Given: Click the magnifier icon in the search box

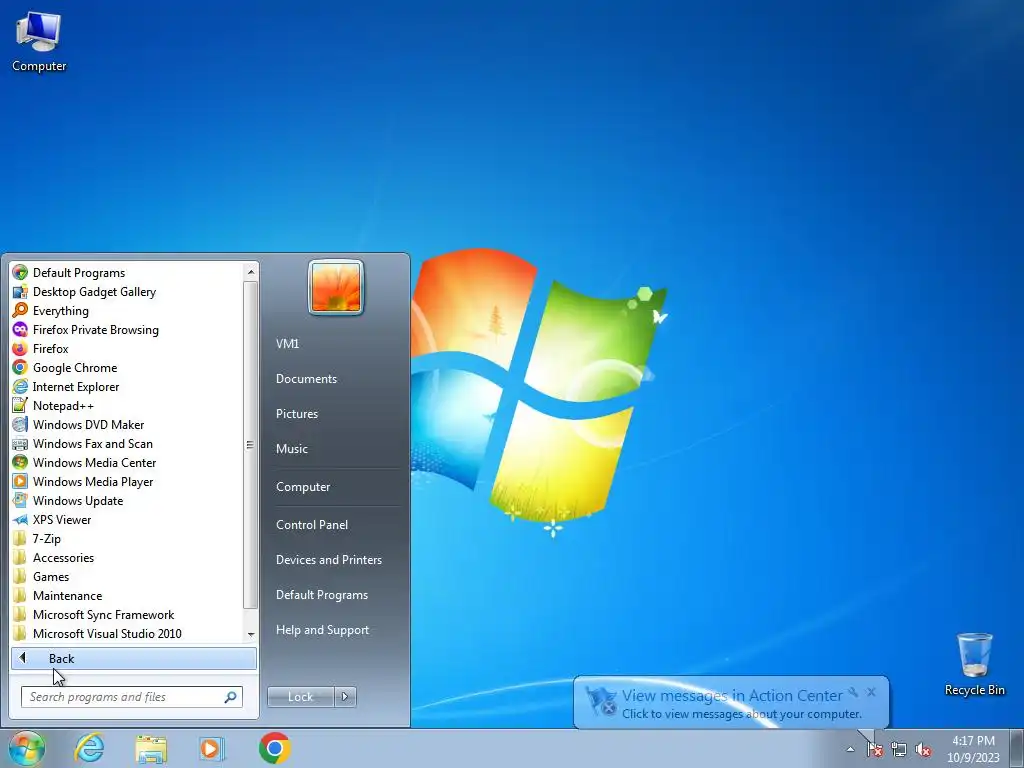Looking at the screenshot, I should (x=231, y=697).
